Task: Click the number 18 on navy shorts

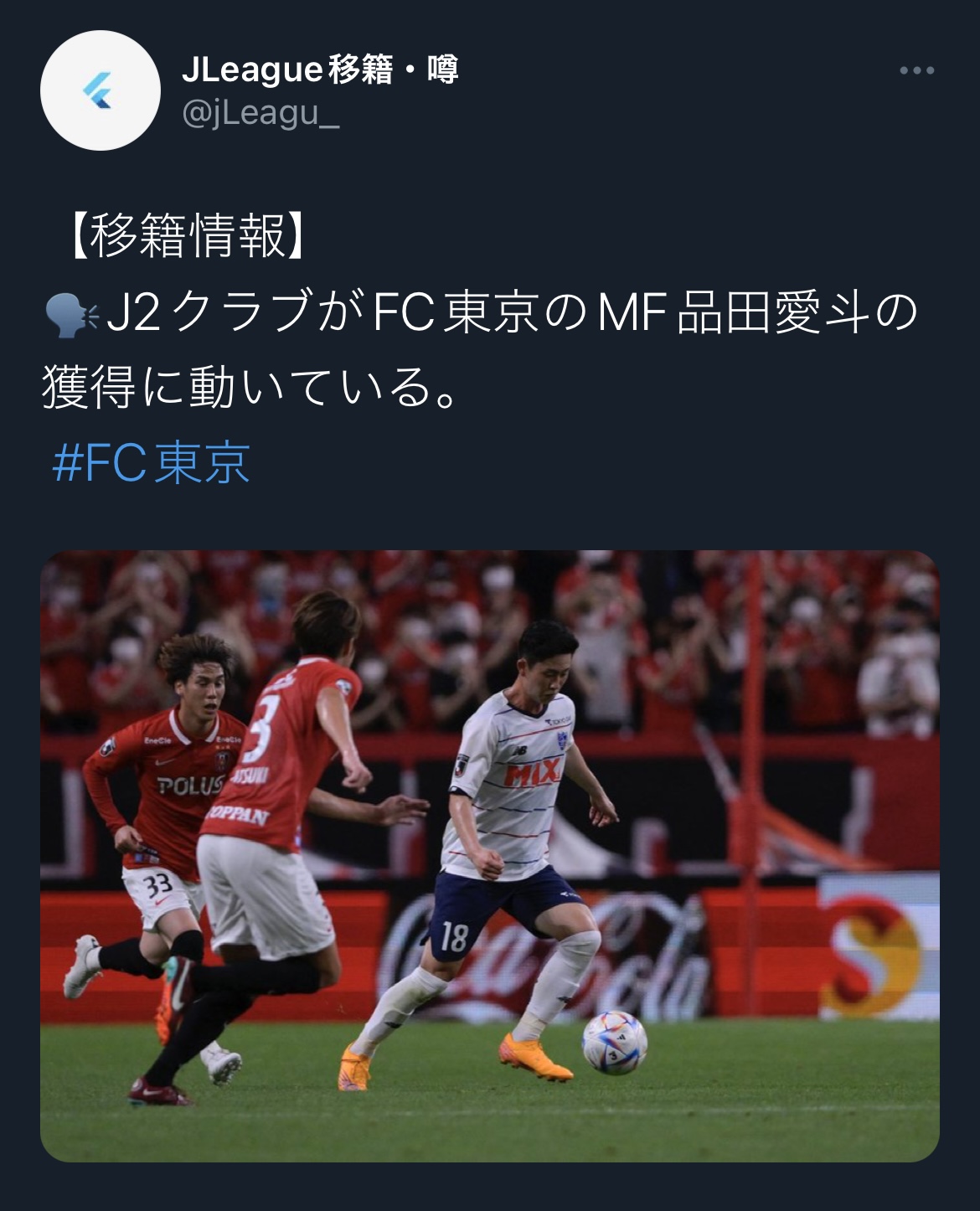Action: coord(453,936)
